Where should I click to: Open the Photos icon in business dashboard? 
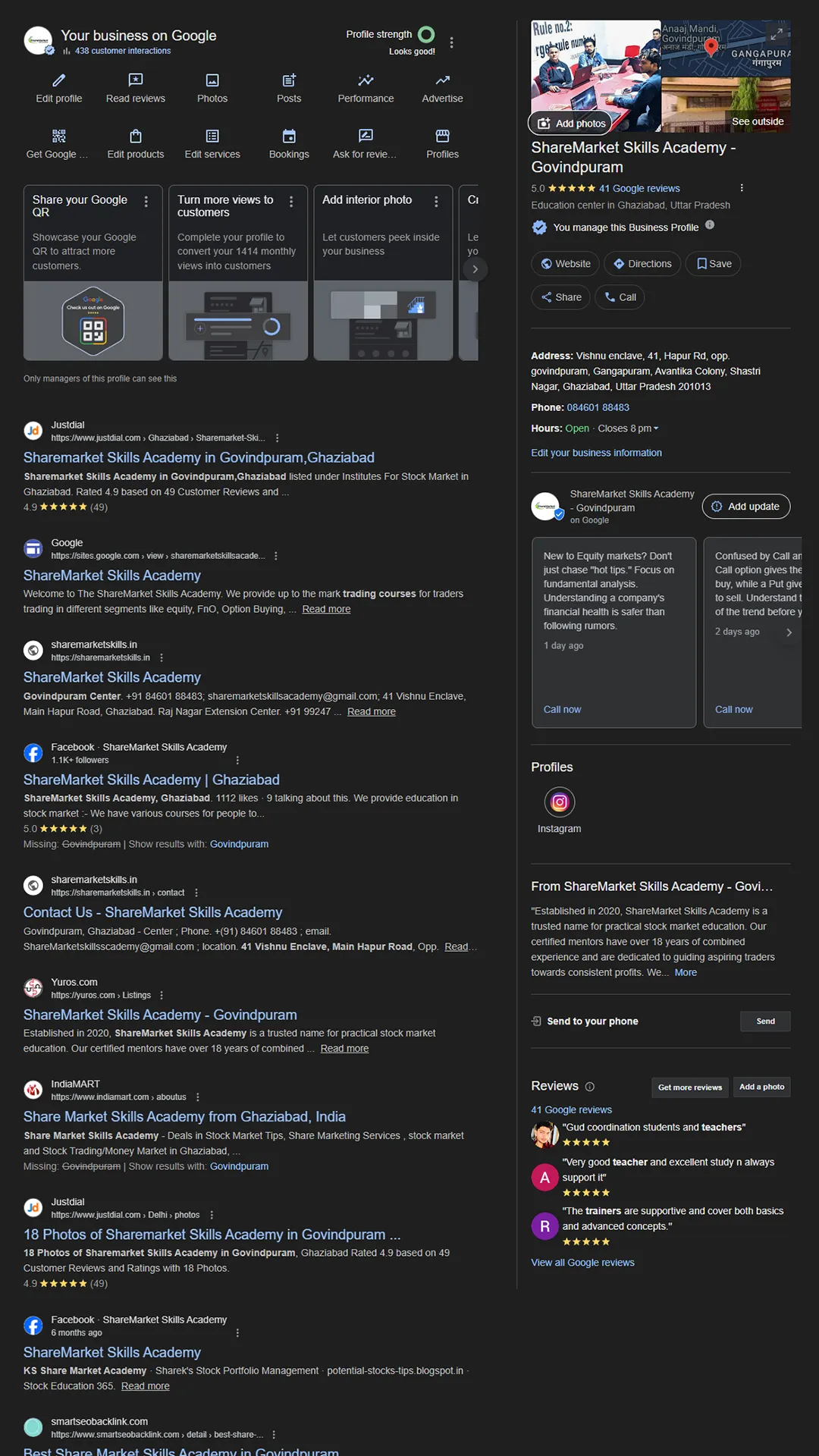212,80
